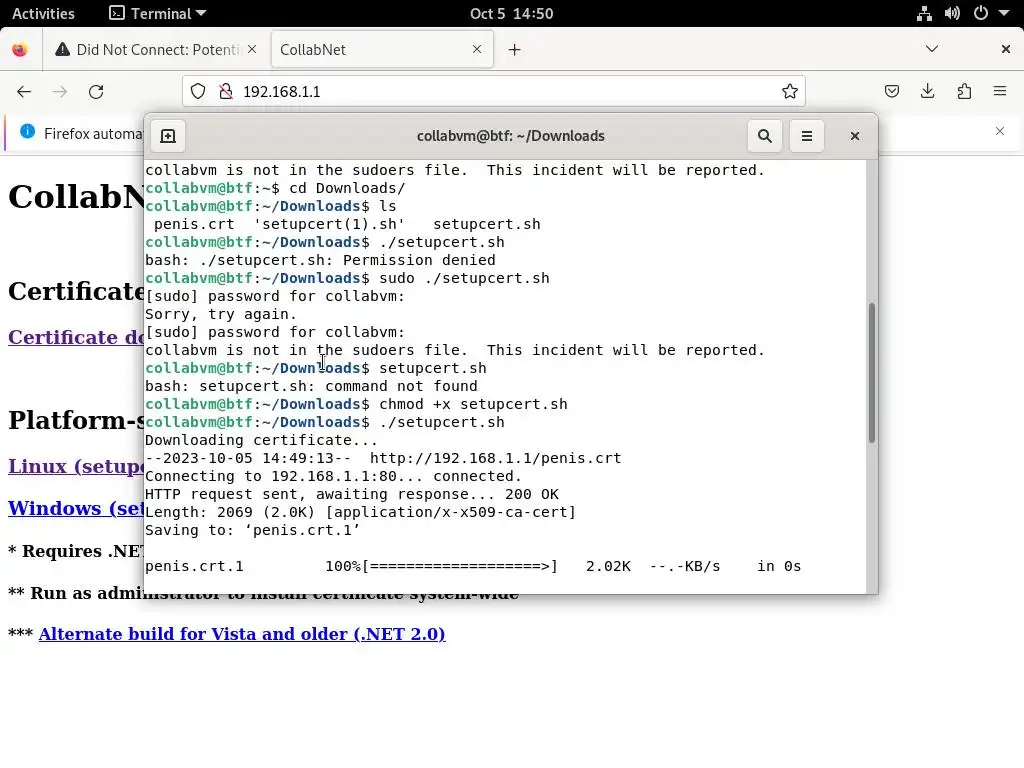Click the insecure connection padlock icon
The width and height of the screenshot is (1024, 768).
226,91
